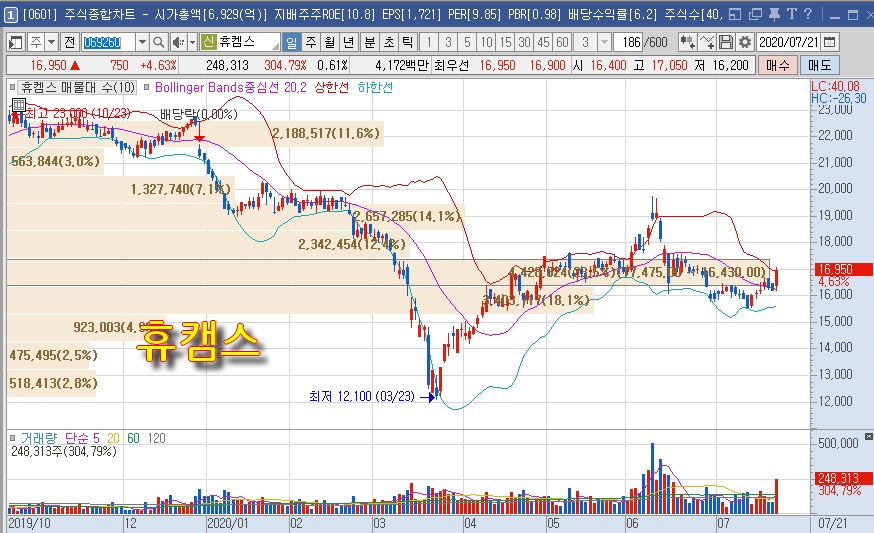Select daily 일 chart period
Viewport: 874px width, 533px height.
tap(292, 42)
